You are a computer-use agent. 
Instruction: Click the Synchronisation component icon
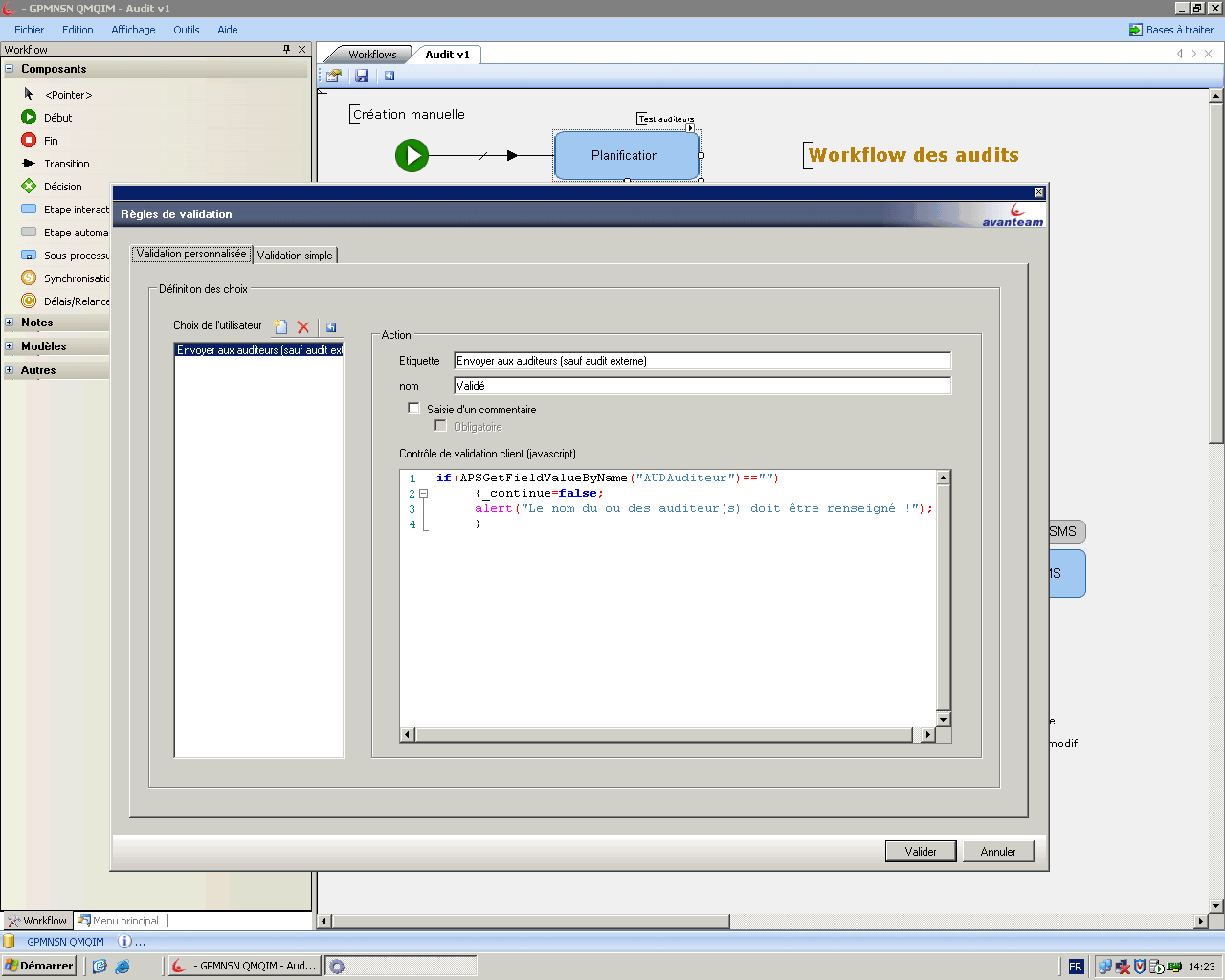29,278
